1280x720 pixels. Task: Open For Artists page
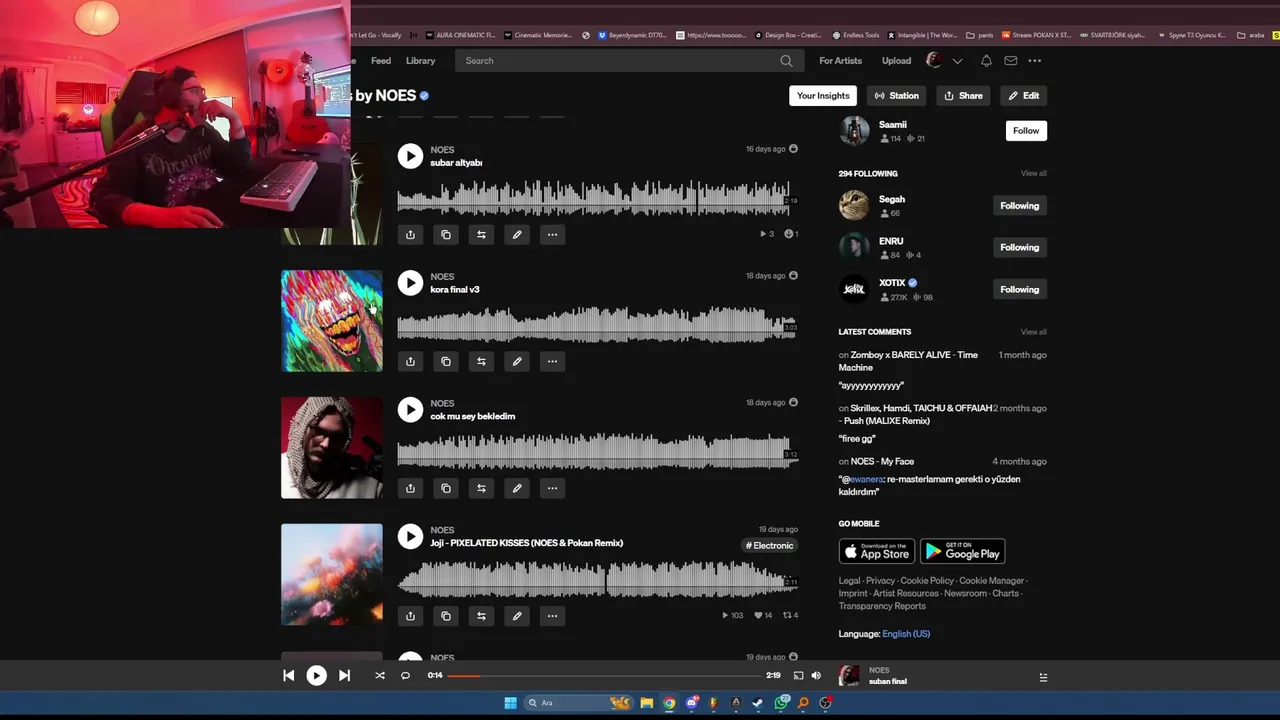coord(840,61)
